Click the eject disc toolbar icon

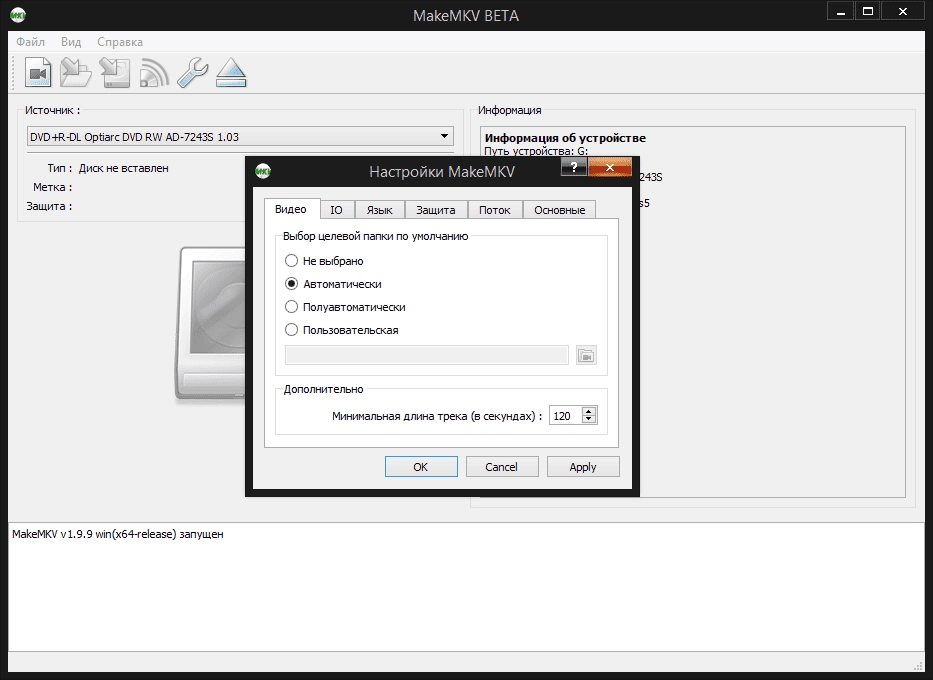[x=231, y=73]
